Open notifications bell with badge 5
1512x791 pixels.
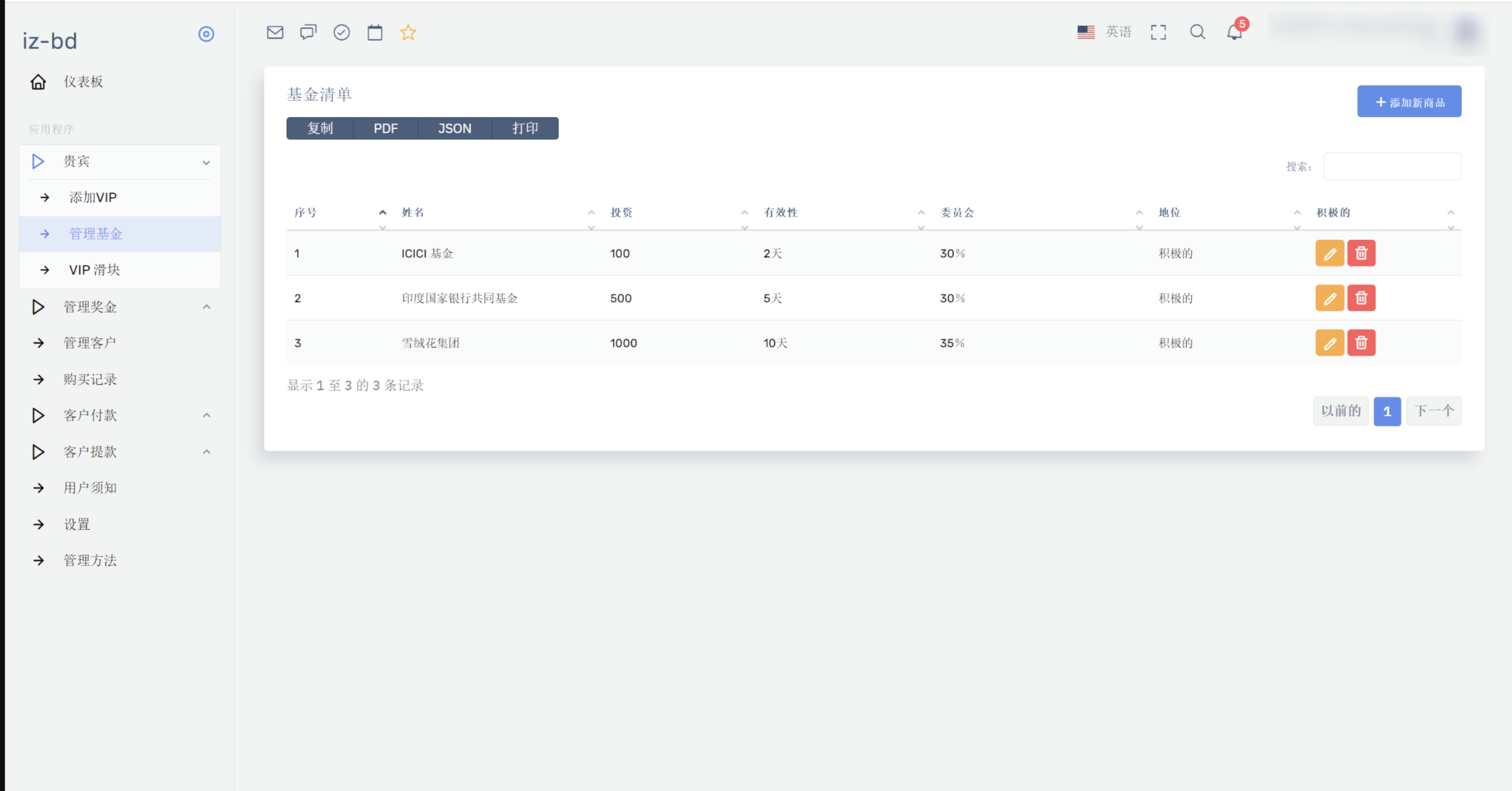click(1234, 31)
